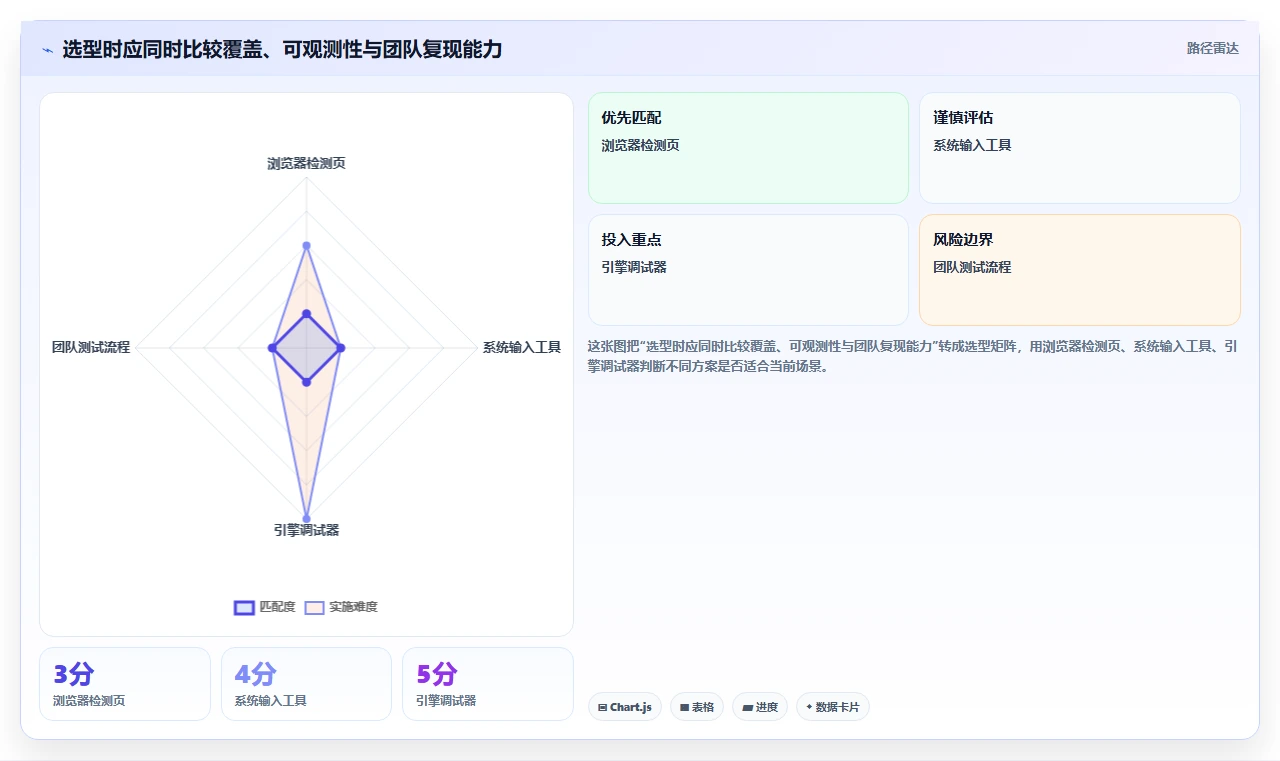Click the 系统输入工具 radar axis label
Screen dimensions: 1280x761
(522, 347)
